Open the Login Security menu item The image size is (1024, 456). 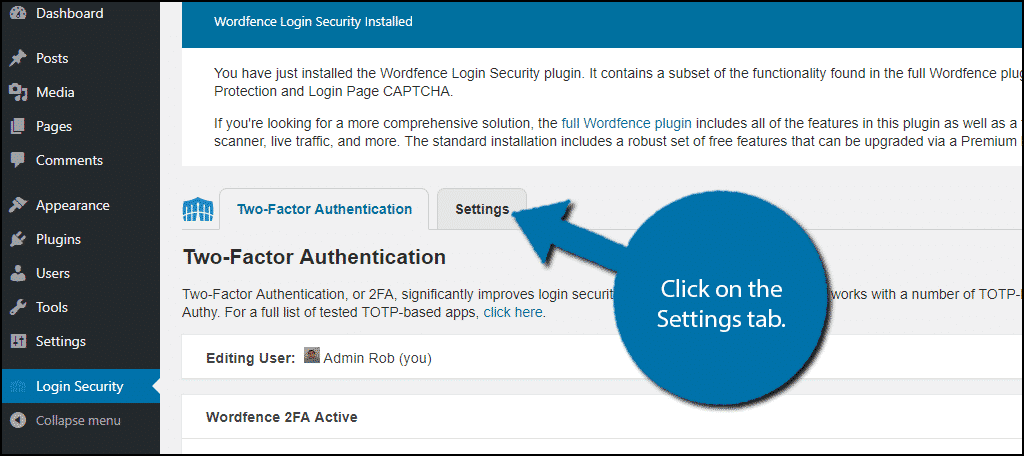click(81, 386)
